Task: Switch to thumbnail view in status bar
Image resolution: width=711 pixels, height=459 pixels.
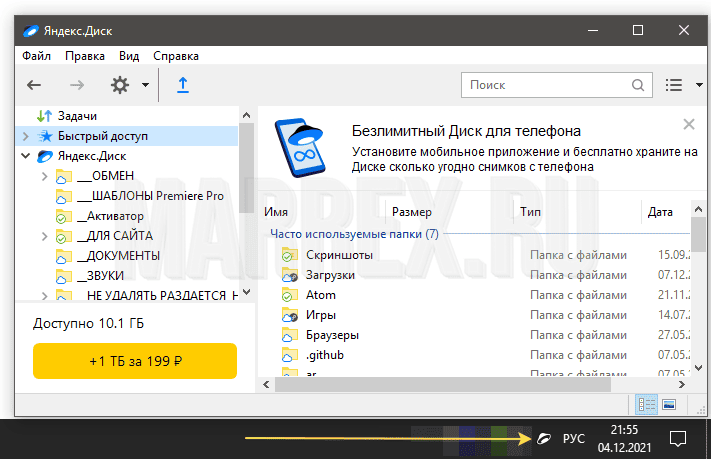Action: pyautogui.click(x=669, y=404)
